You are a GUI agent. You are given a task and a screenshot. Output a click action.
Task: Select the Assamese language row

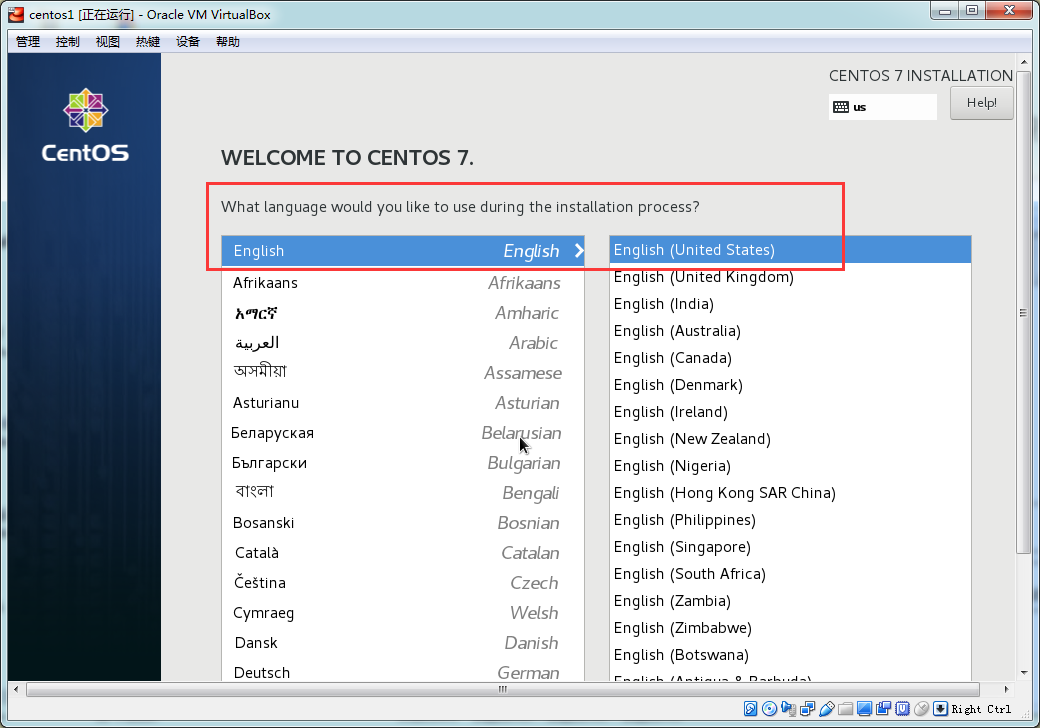click(x=403, y=373)
